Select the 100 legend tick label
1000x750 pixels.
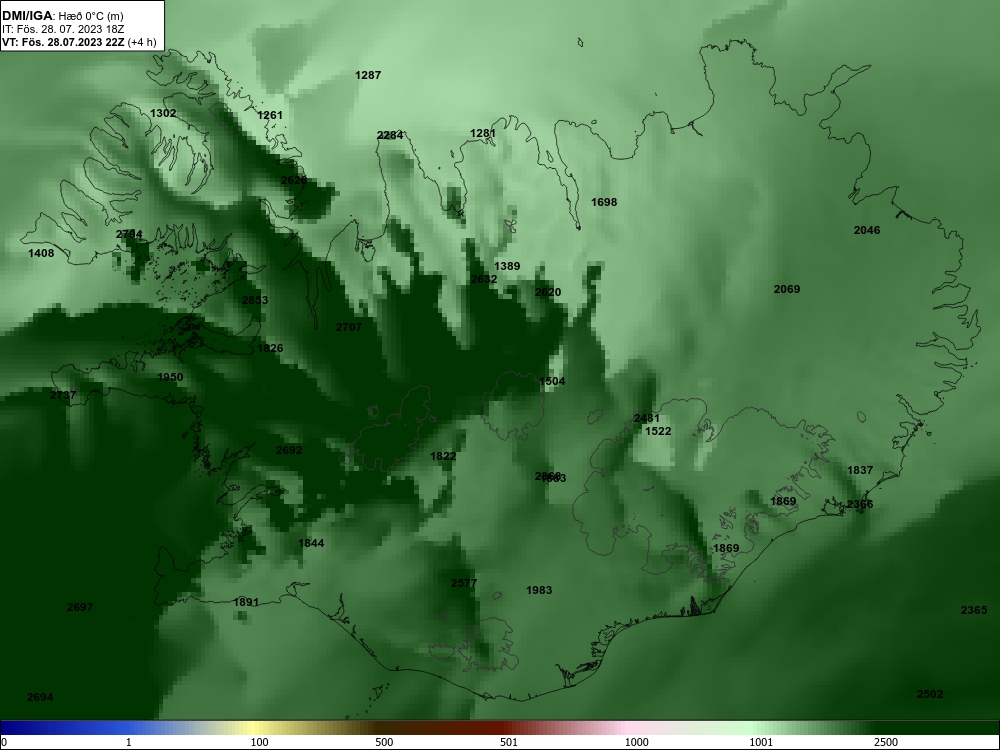coord(259,742)
